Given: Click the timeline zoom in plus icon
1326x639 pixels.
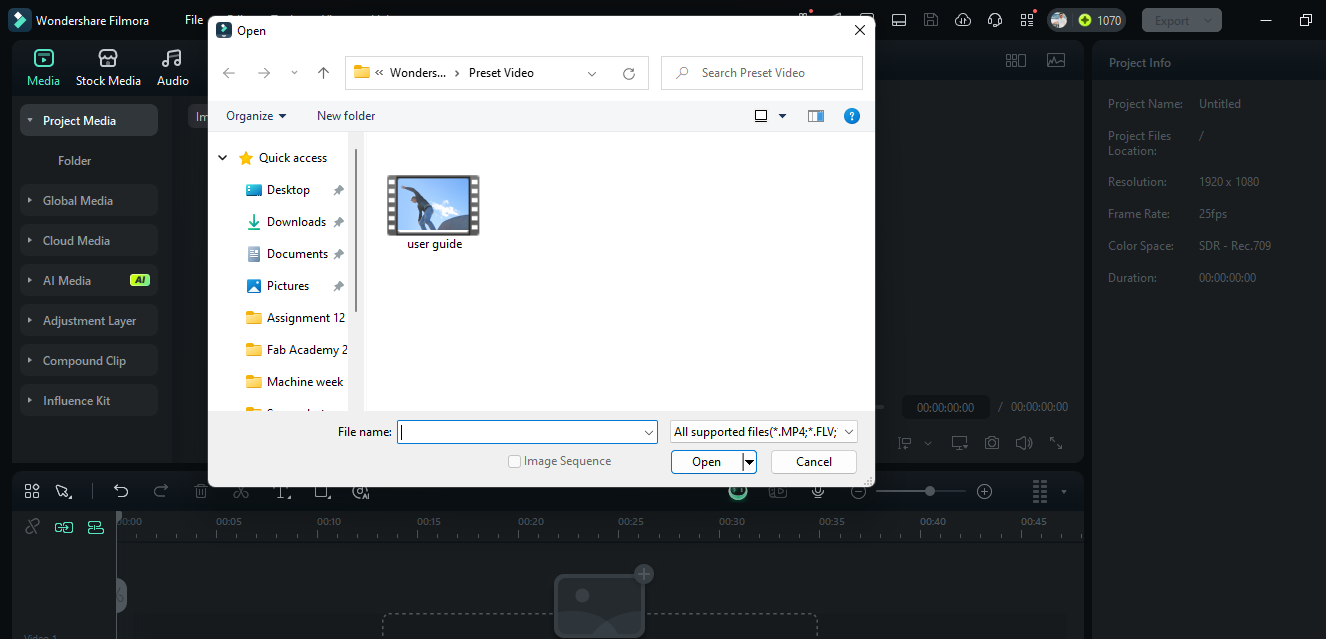Looking at the screenshot, I should [x=984, y=491].
